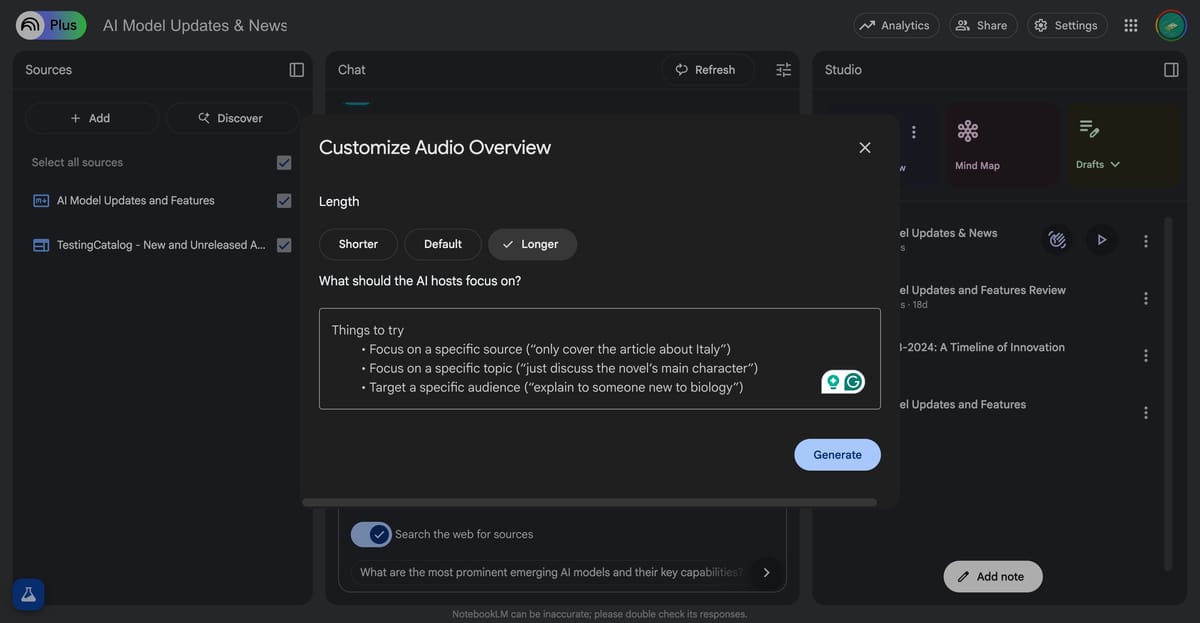Close the Customize Audio Overview dialog

pyautogui.click(x=865, y=148)
